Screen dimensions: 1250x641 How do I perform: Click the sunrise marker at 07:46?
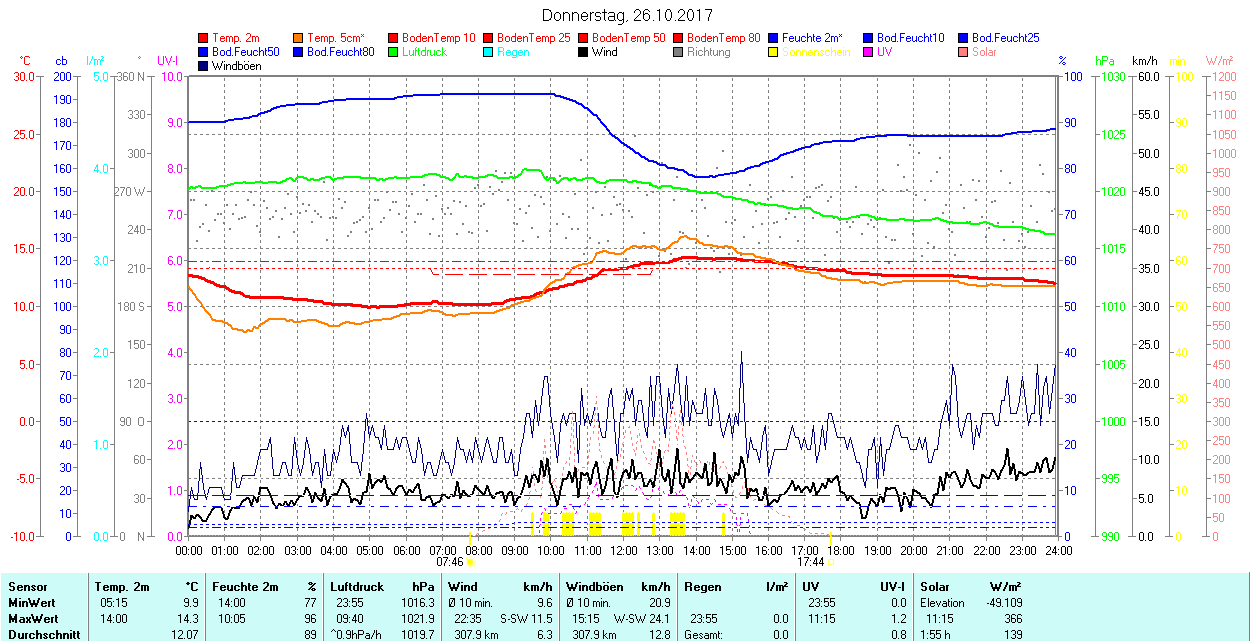tap(470, 561)
